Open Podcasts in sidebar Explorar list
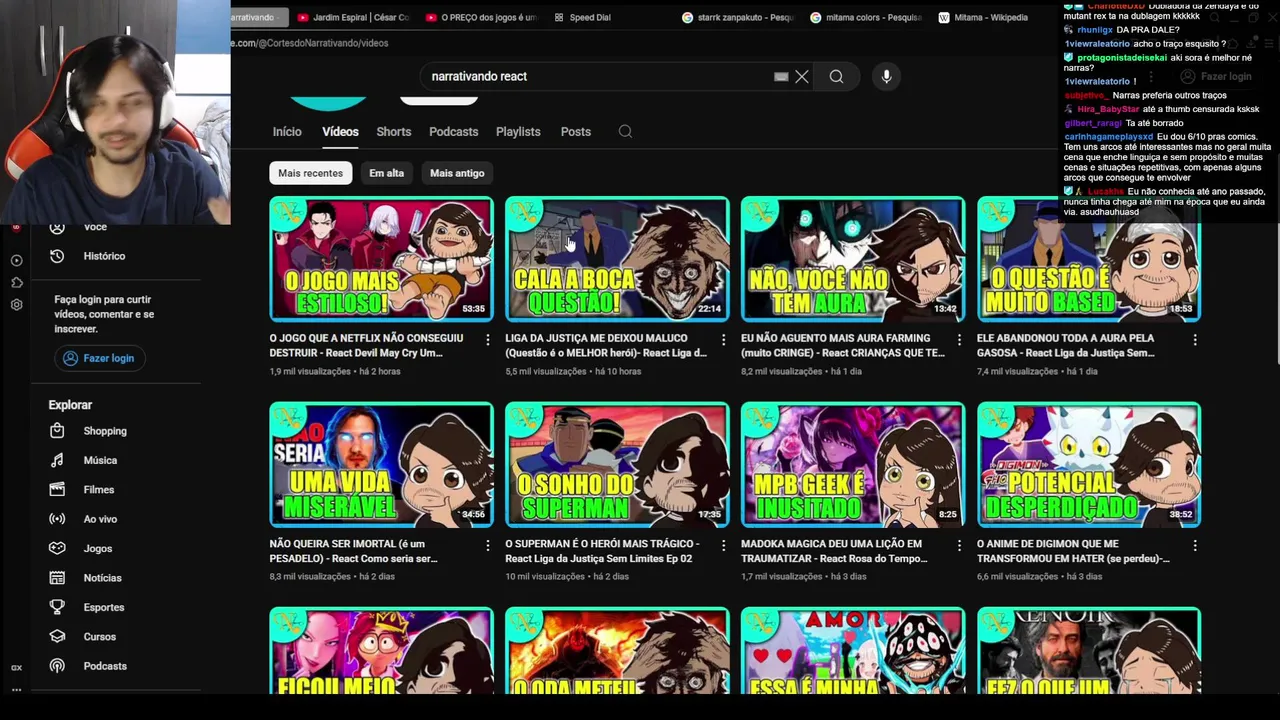This screenshot has width=1280, height=720. [105, 666]
